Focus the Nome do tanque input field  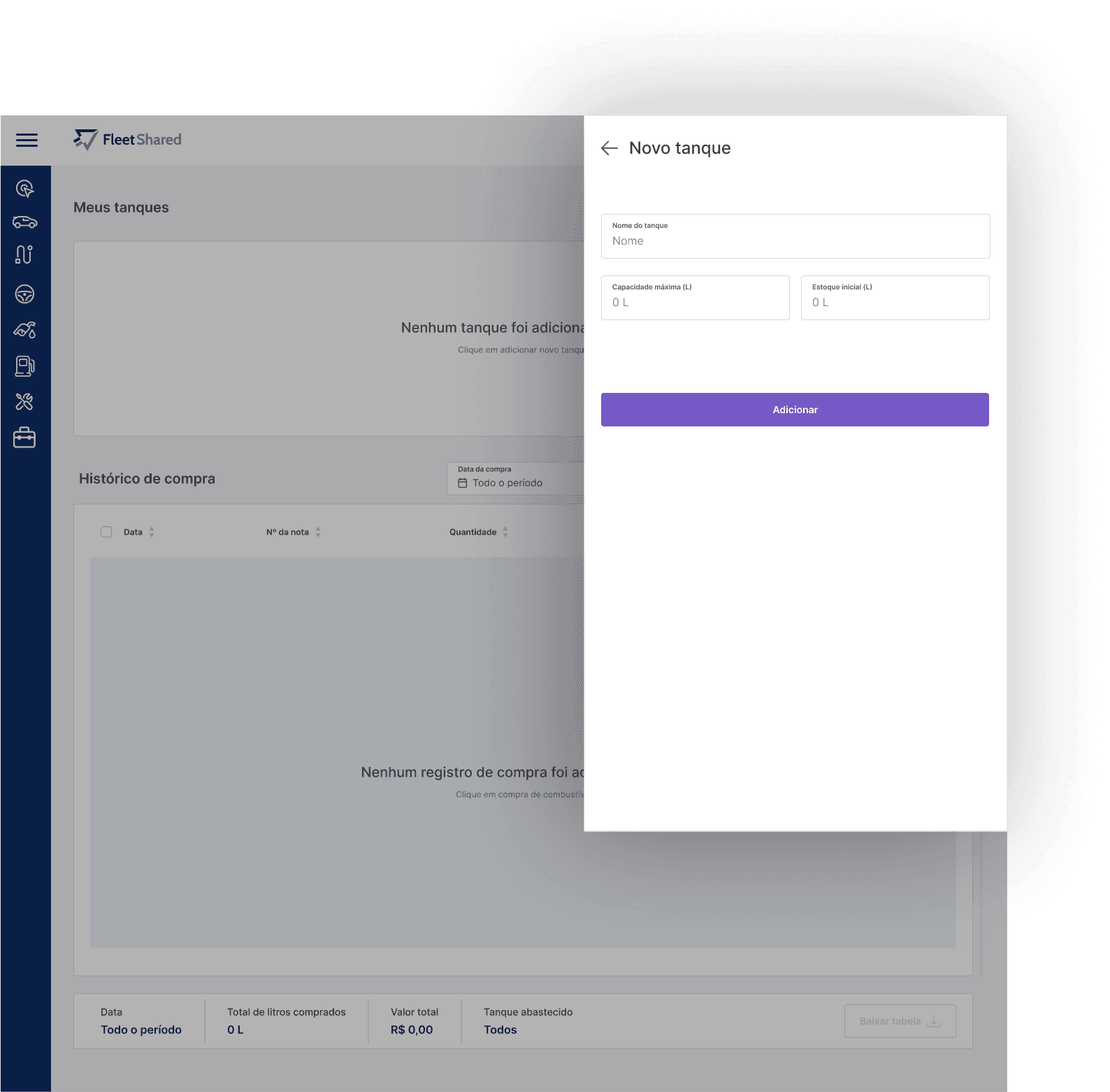(795, 236)
